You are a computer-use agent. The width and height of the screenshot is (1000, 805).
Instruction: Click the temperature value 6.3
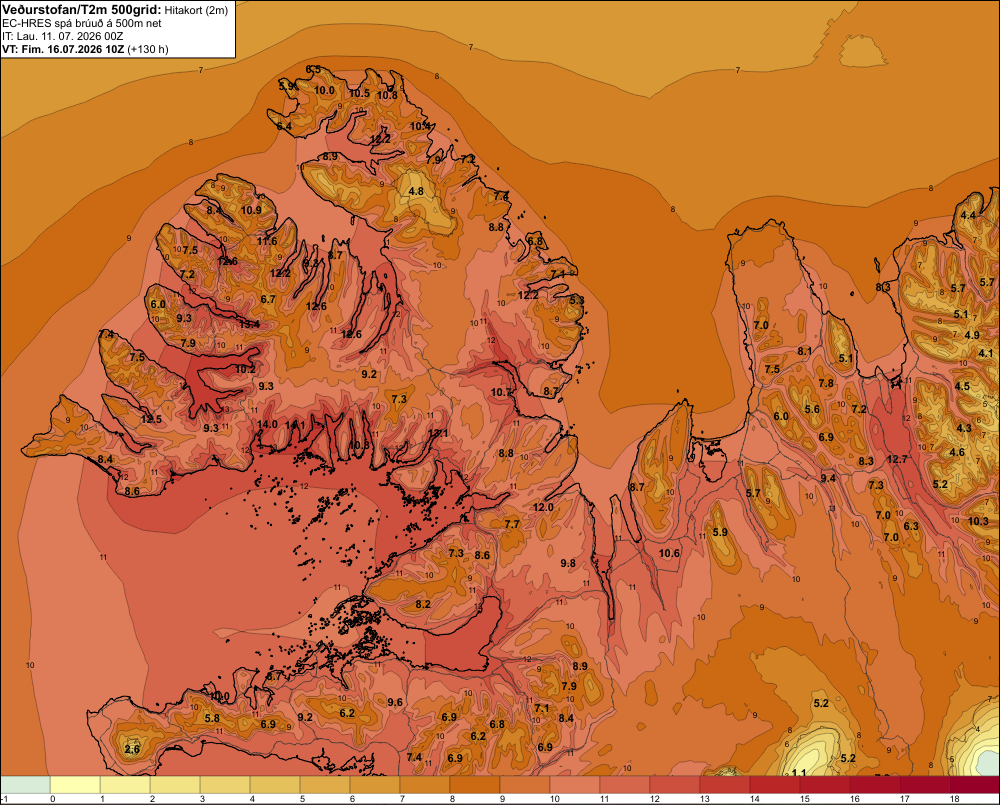pyautogui.click(x=911, y=526)
